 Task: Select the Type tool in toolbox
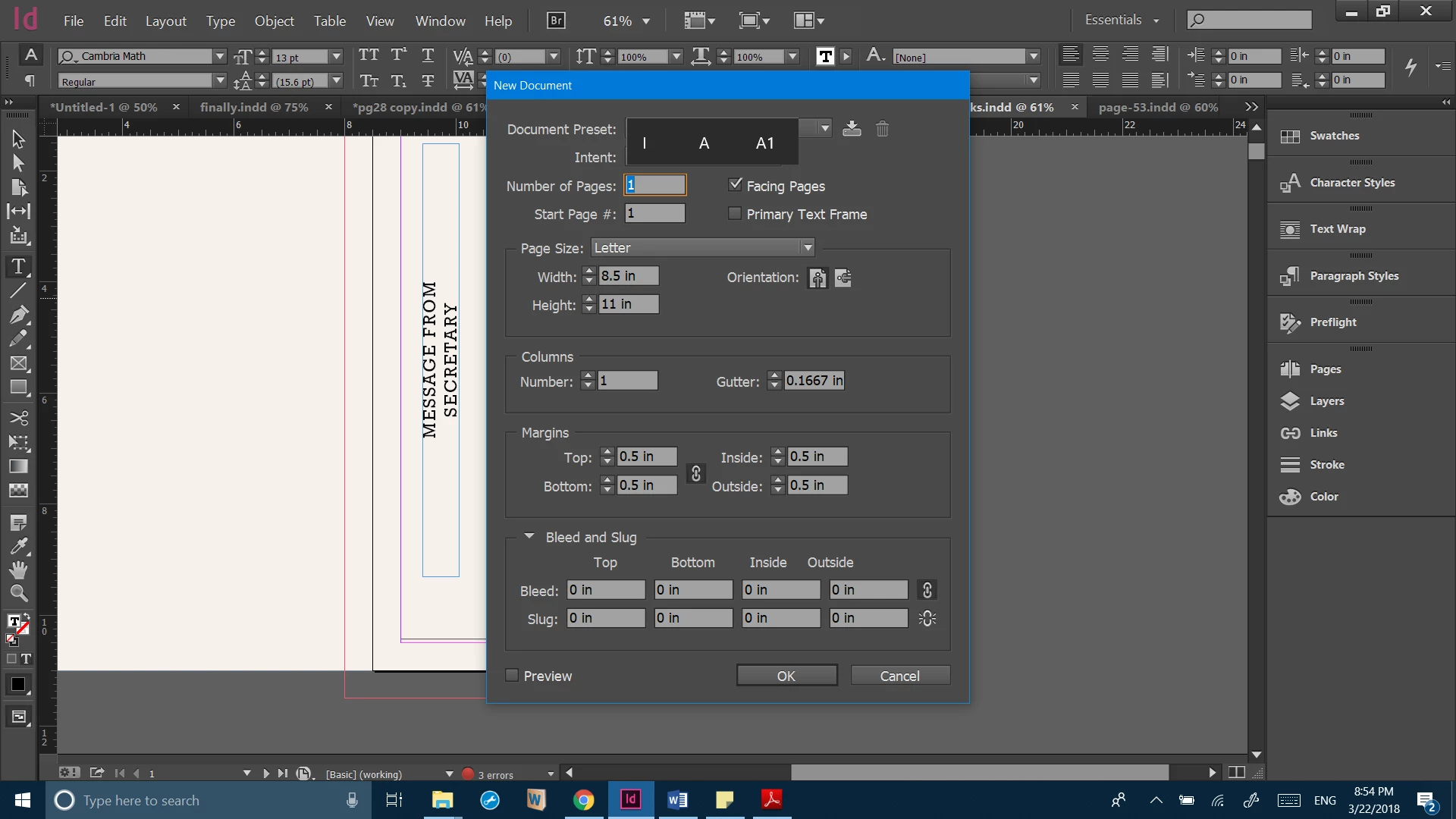[x=18, y=267]
